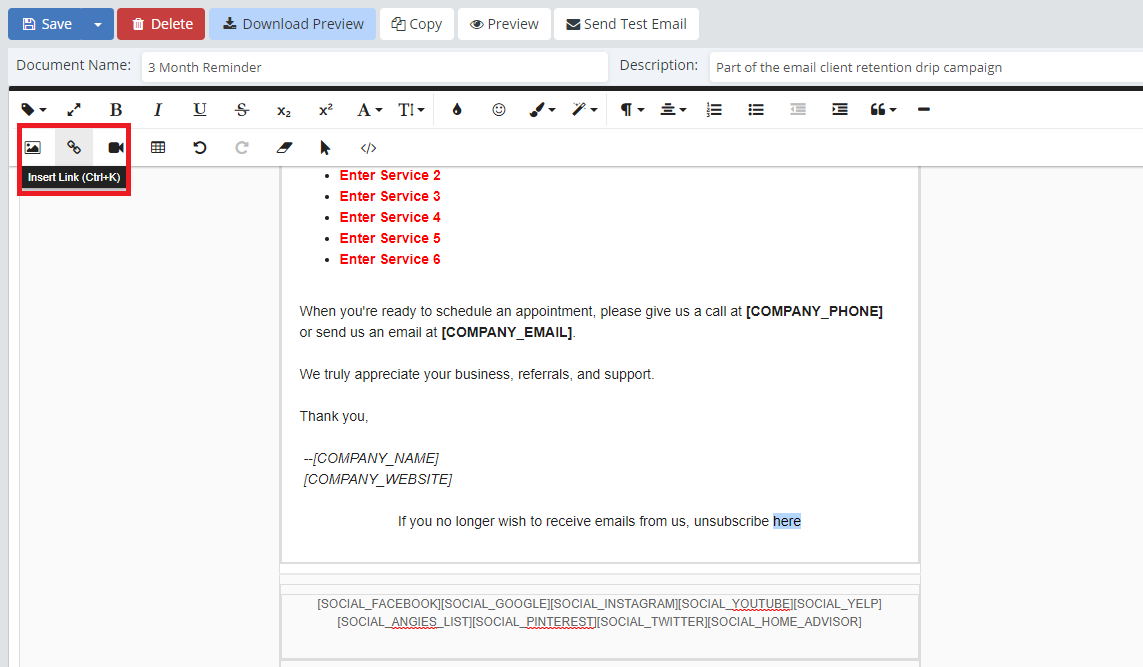Viewport: 1143px width, 667px height.
Task: Insert an emoticon using smiley icon
Action: point(499,110)
